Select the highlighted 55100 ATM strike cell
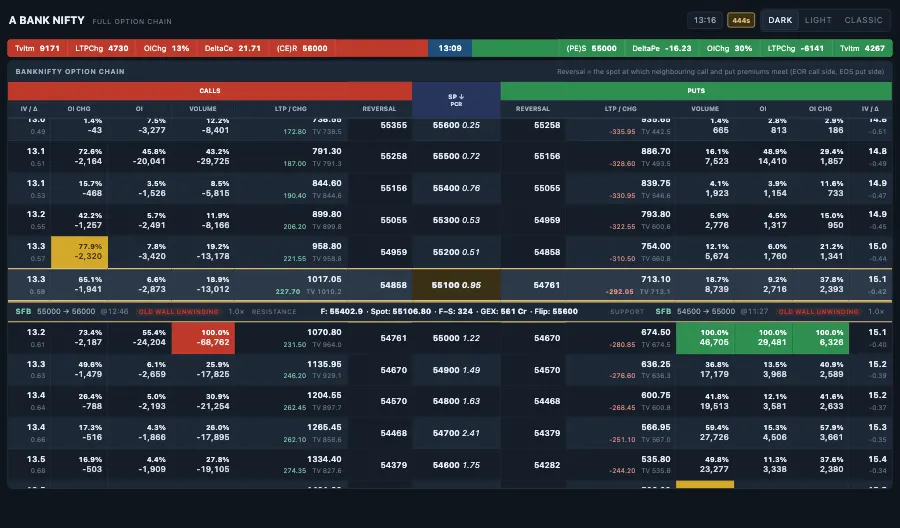Viewport: 900px width, 528px height. click(x=456, y=285)
